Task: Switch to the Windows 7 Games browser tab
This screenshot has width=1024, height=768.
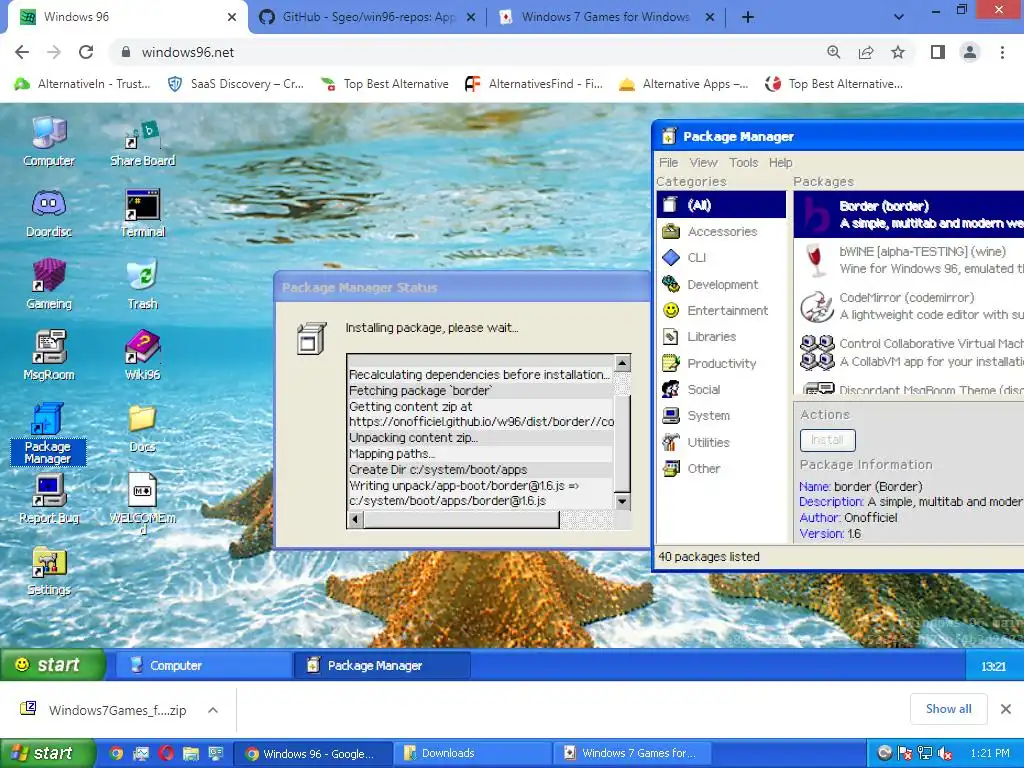Action: coord(605,17)
